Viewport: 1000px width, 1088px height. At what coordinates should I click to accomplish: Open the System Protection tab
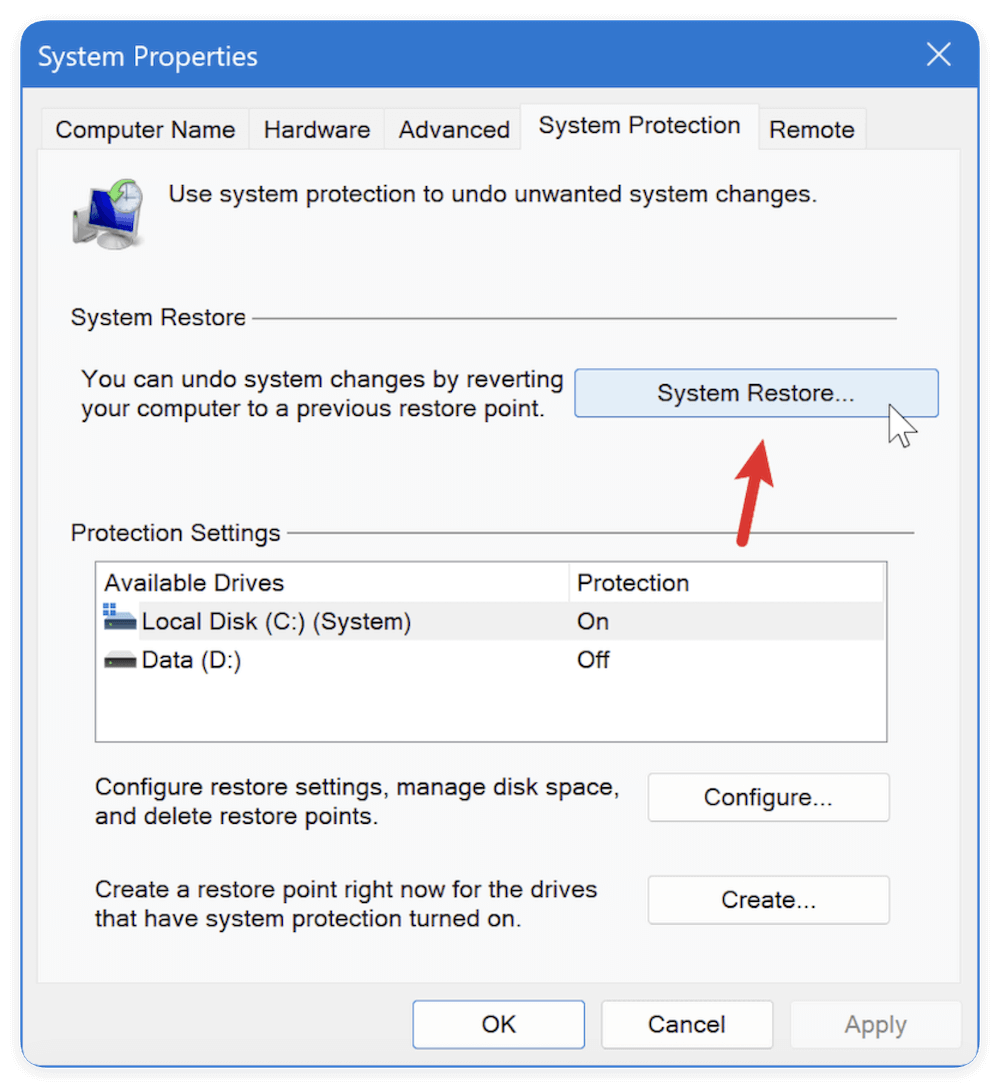point(639,125)
